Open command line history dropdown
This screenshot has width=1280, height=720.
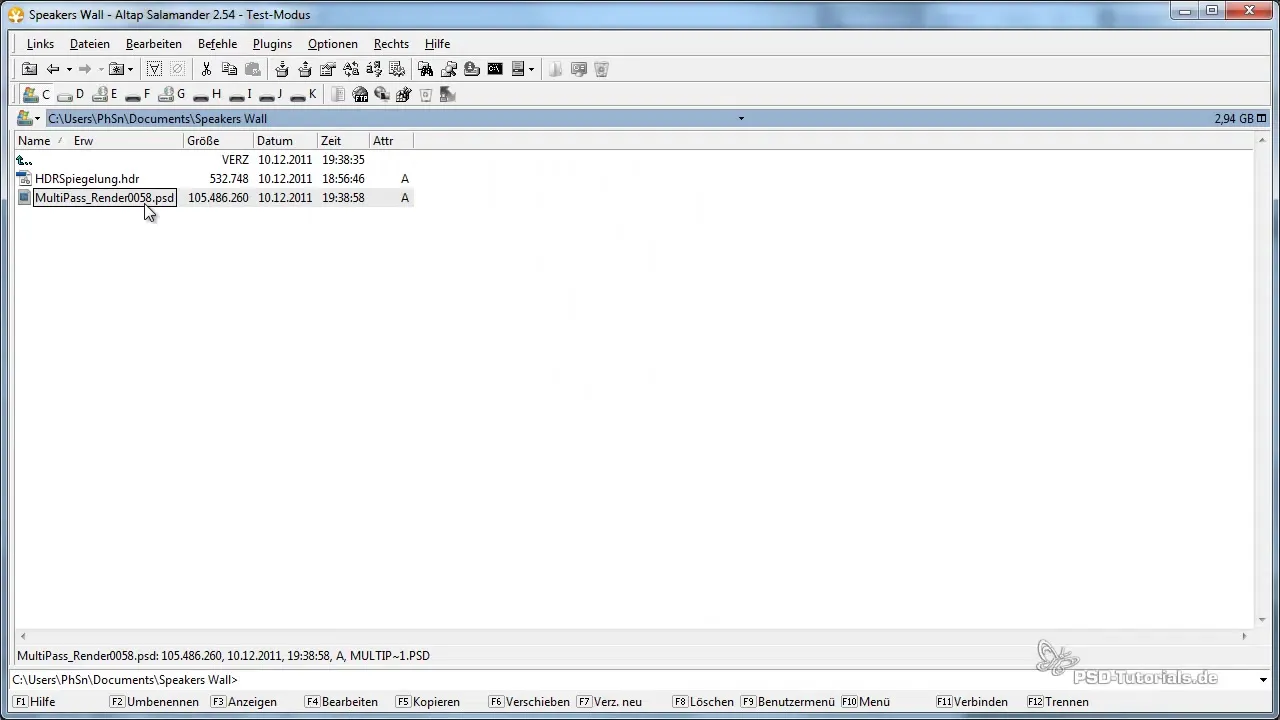click(1262, 680)
